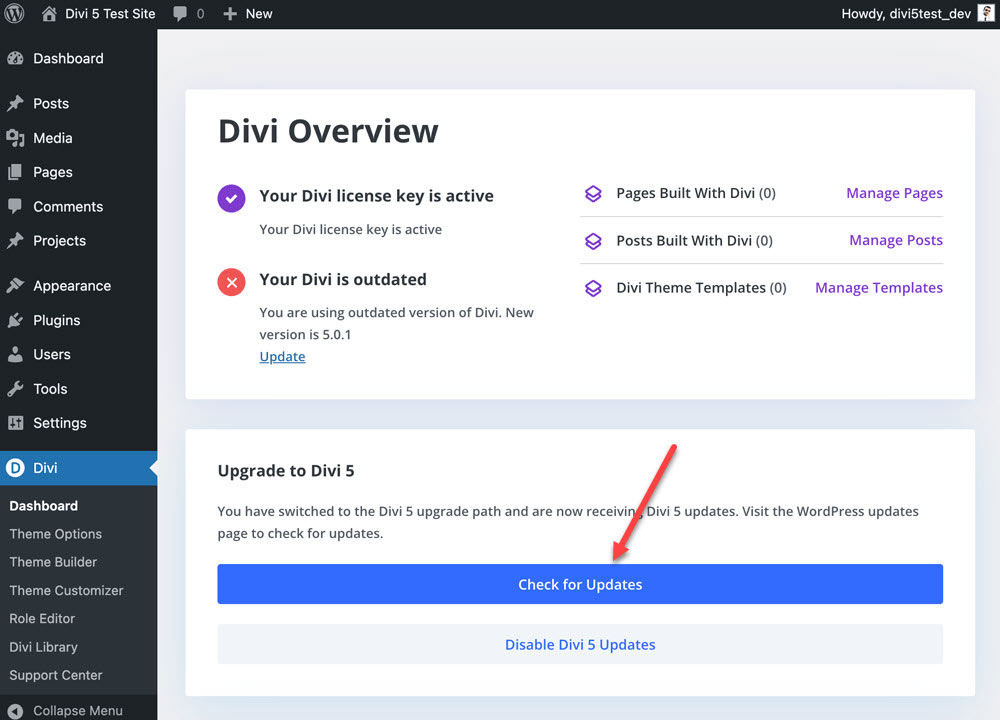Screen dimensions: 1000x720
Task: Click 'Divi Theme Templates (0)' text
Action: [702, 288]
